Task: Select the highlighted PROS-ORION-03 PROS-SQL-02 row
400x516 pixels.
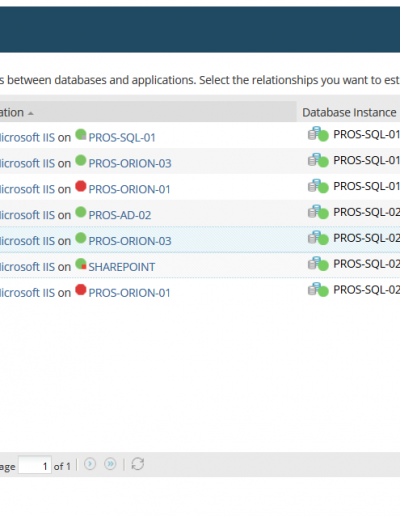Action: (200, 240)
